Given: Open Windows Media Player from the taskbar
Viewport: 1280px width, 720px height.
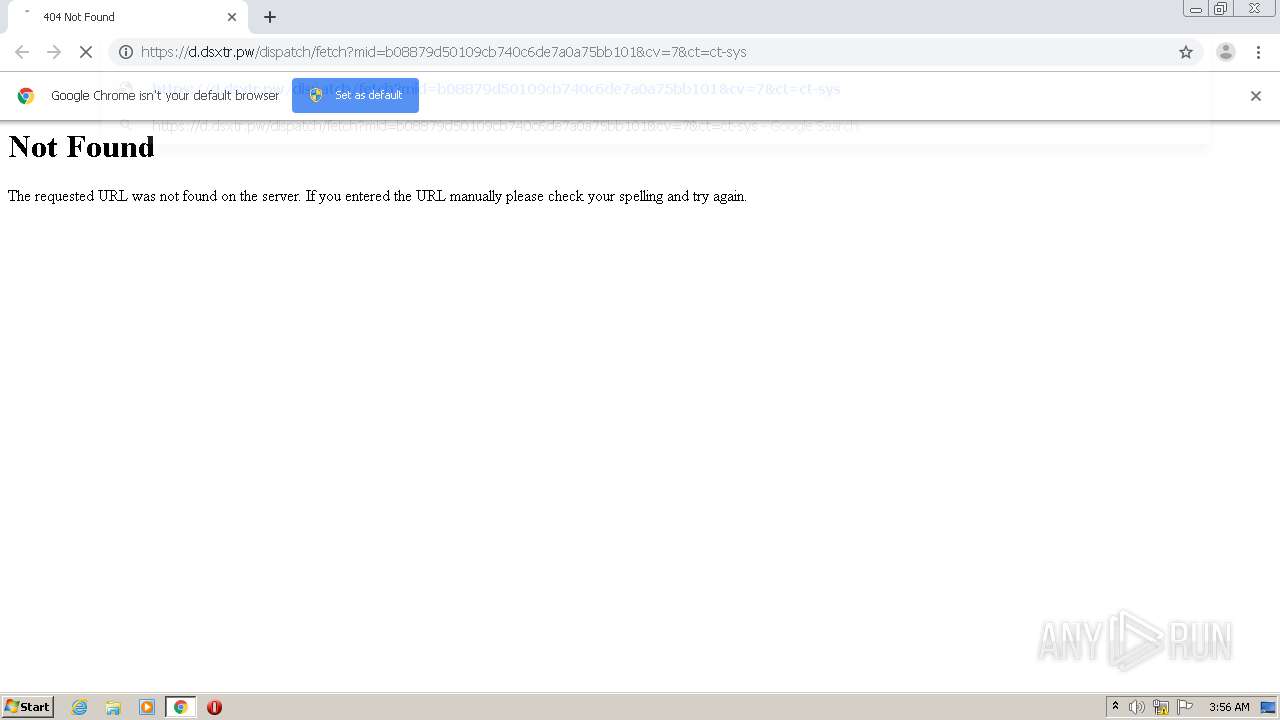Looking at the screenshot, I should (147, 707).
